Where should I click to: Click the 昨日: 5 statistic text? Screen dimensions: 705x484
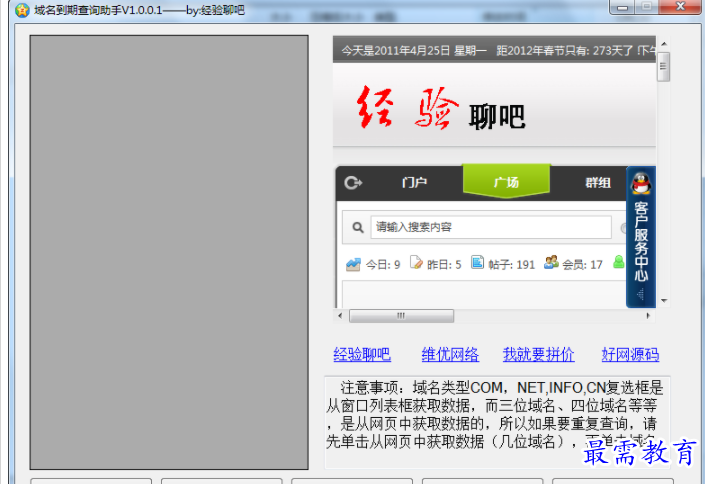(444, 264)
